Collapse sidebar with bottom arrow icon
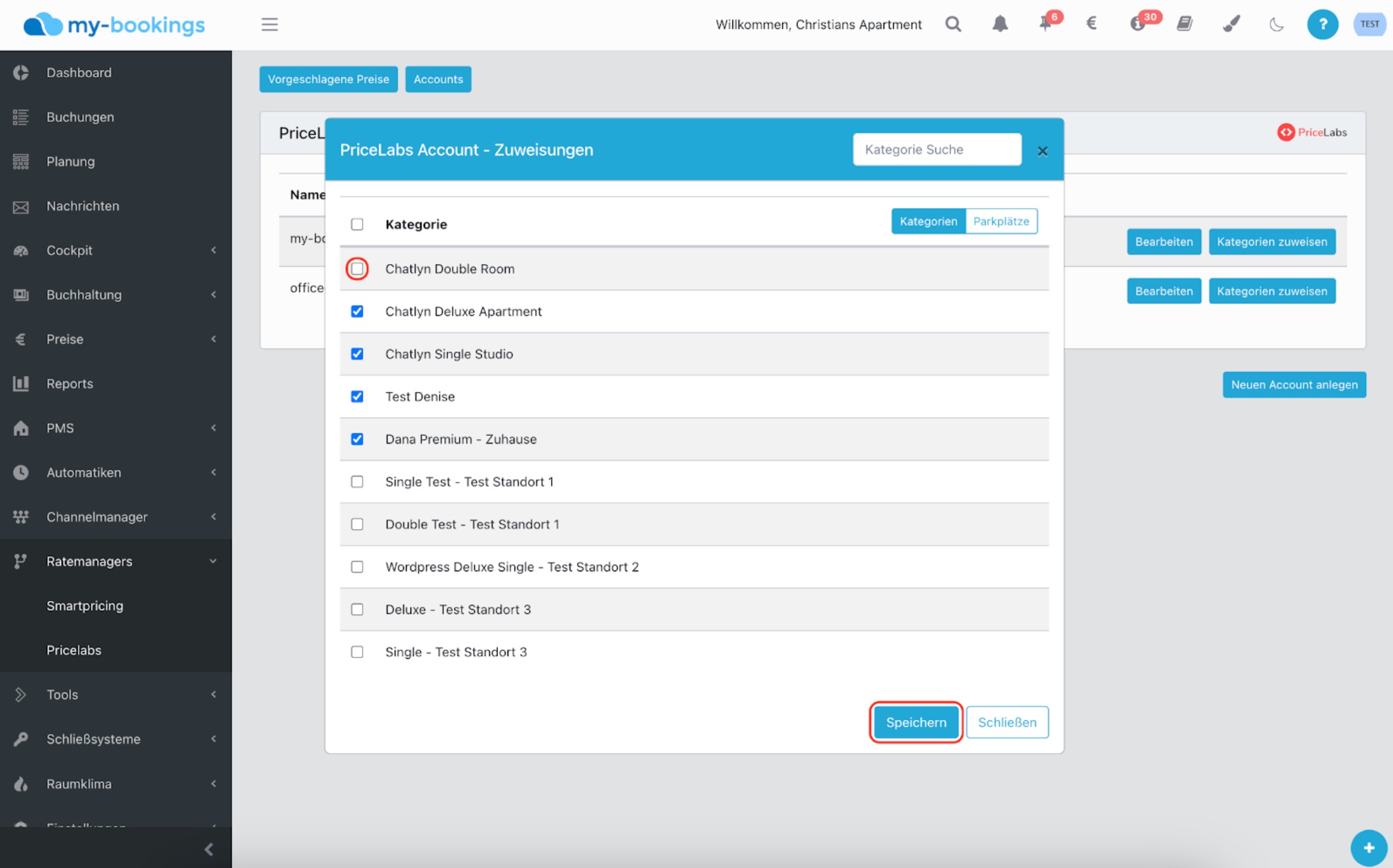 click(209, 849)
